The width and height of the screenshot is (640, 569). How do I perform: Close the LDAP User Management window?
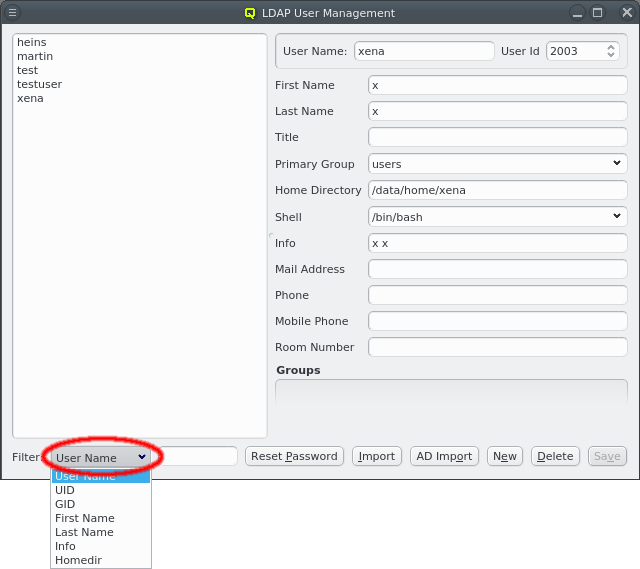627,13
